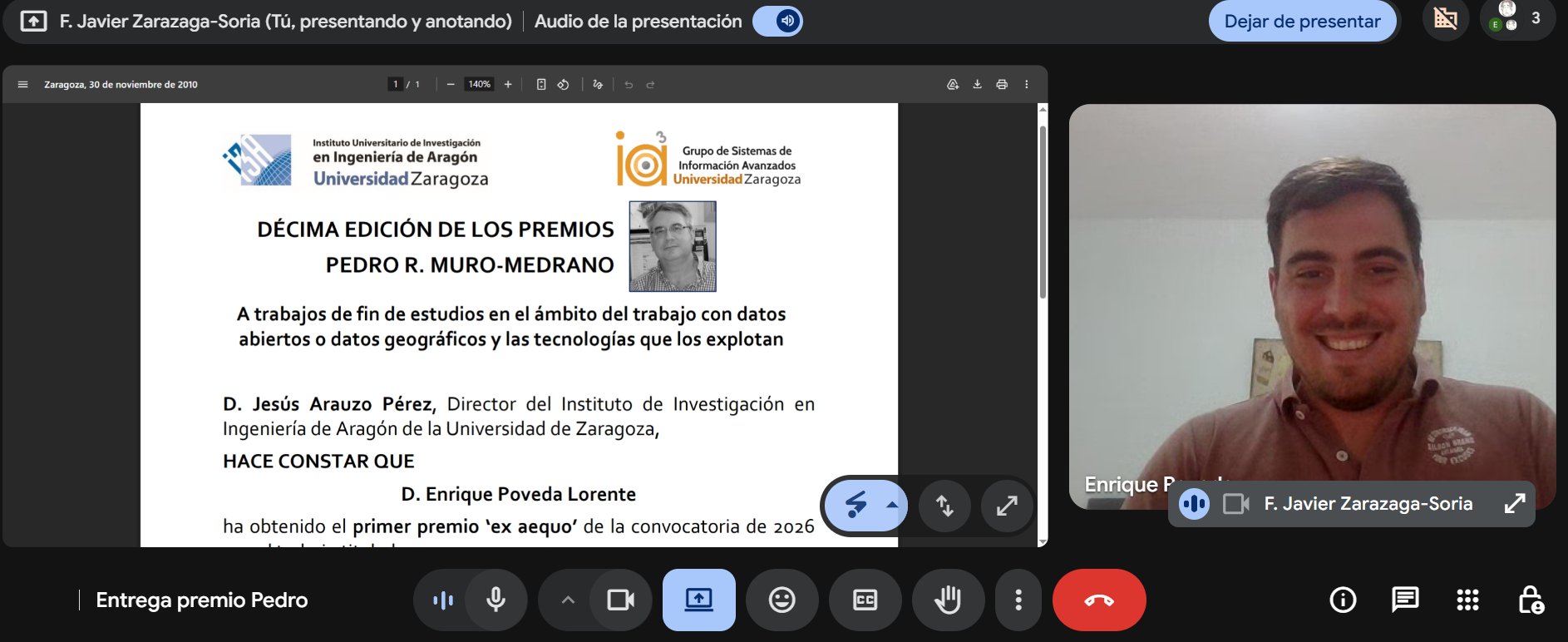The image size is (1568, 642).
Task: Zoom out the PDF with minus
Action: coord(451,84)
